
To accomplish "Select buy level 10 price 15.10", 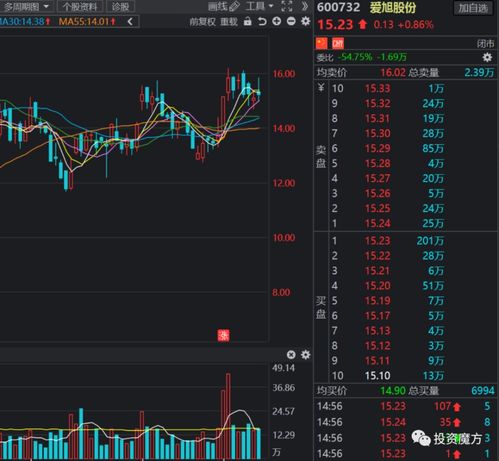I will (377, 376).
